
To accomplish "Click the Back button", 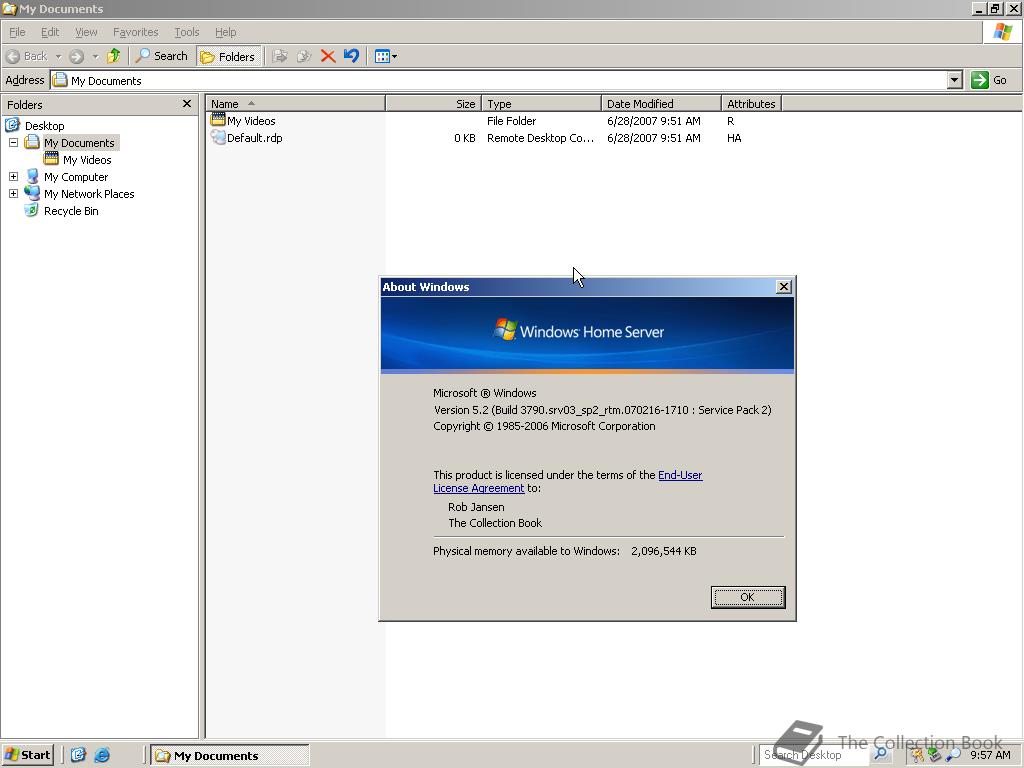I will 27,56.
